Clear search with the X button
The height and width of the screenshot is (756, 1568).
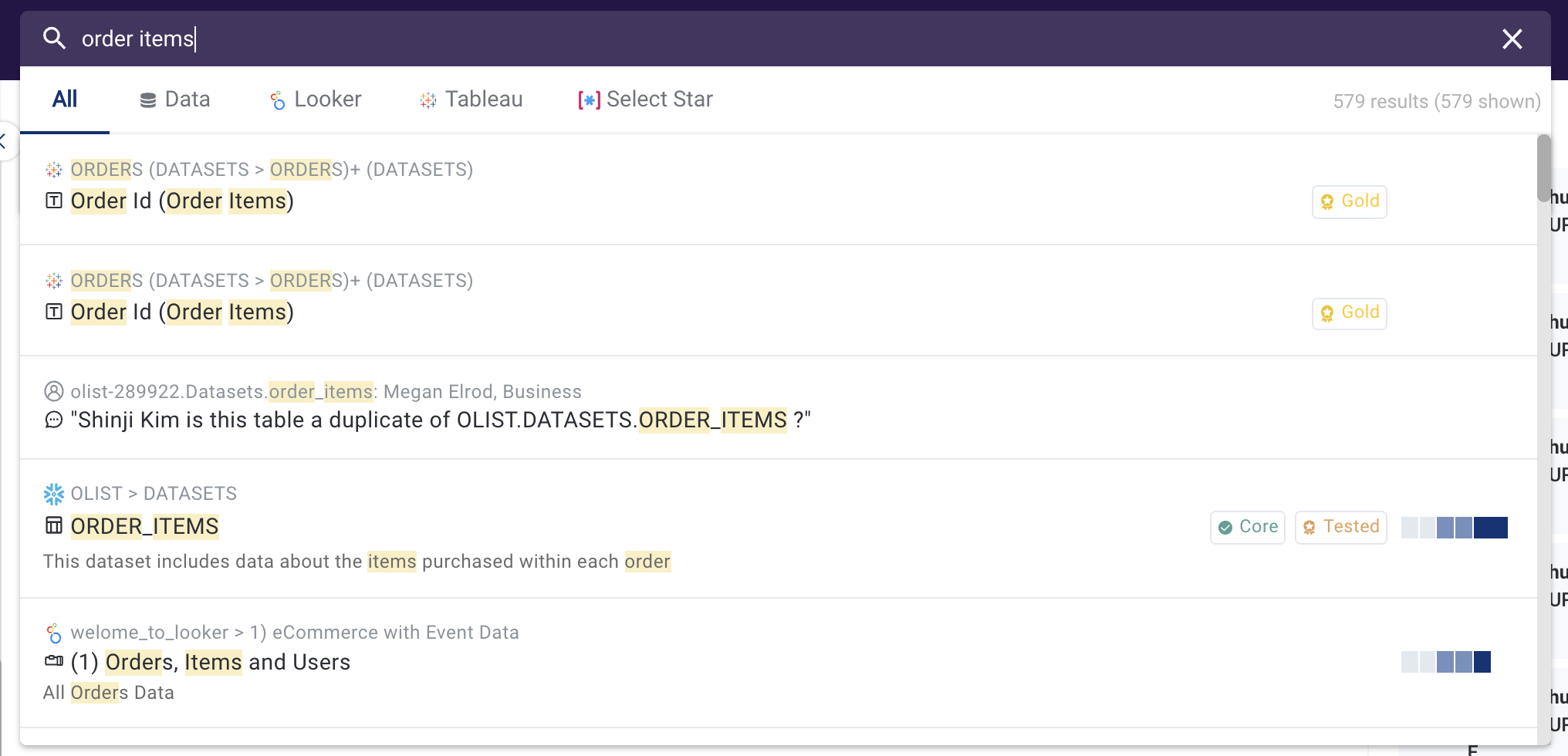(x=1512, y=39)
